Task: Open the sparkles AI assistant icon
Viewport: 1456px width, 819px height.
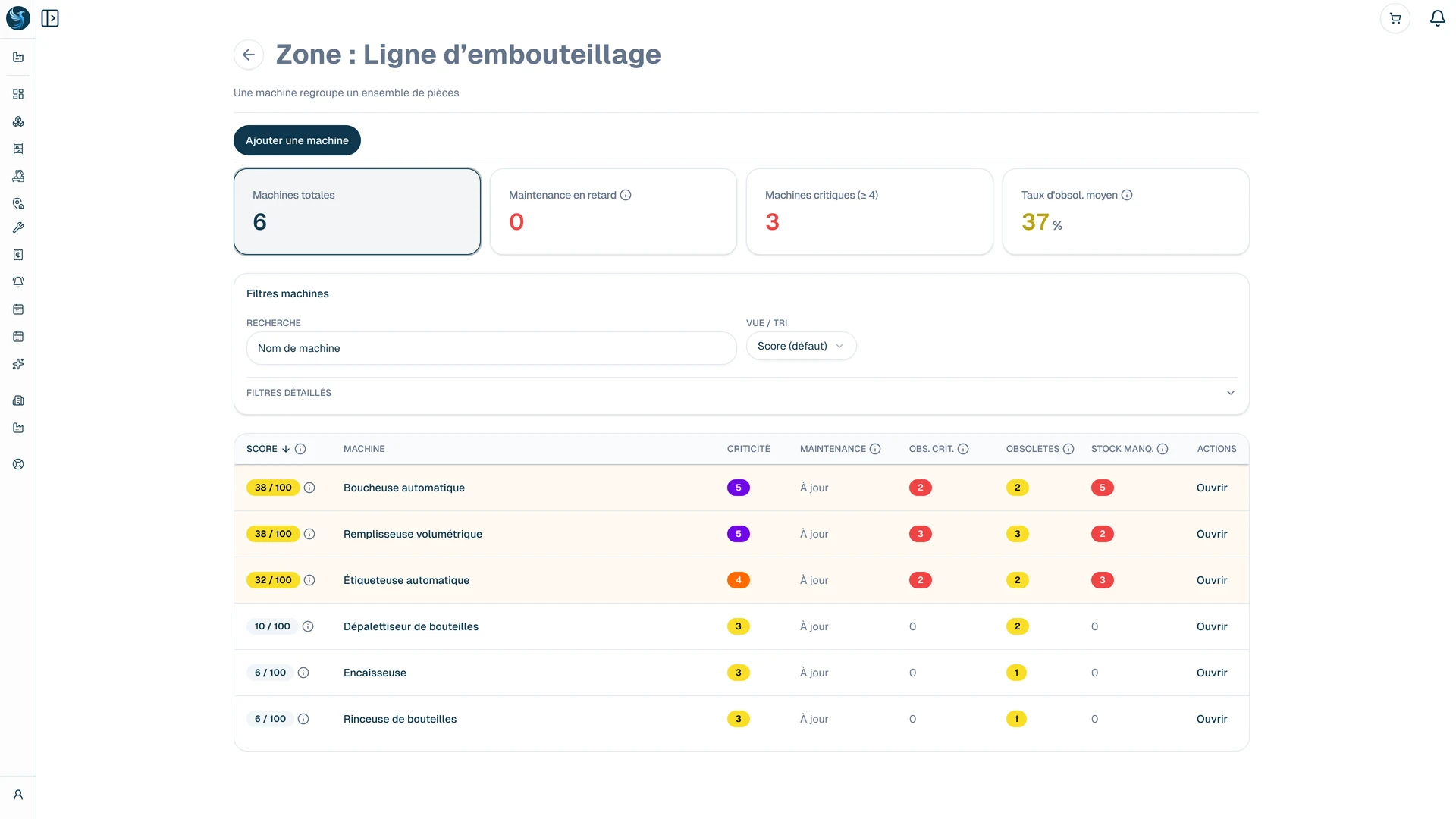Action: click(18, 364)
